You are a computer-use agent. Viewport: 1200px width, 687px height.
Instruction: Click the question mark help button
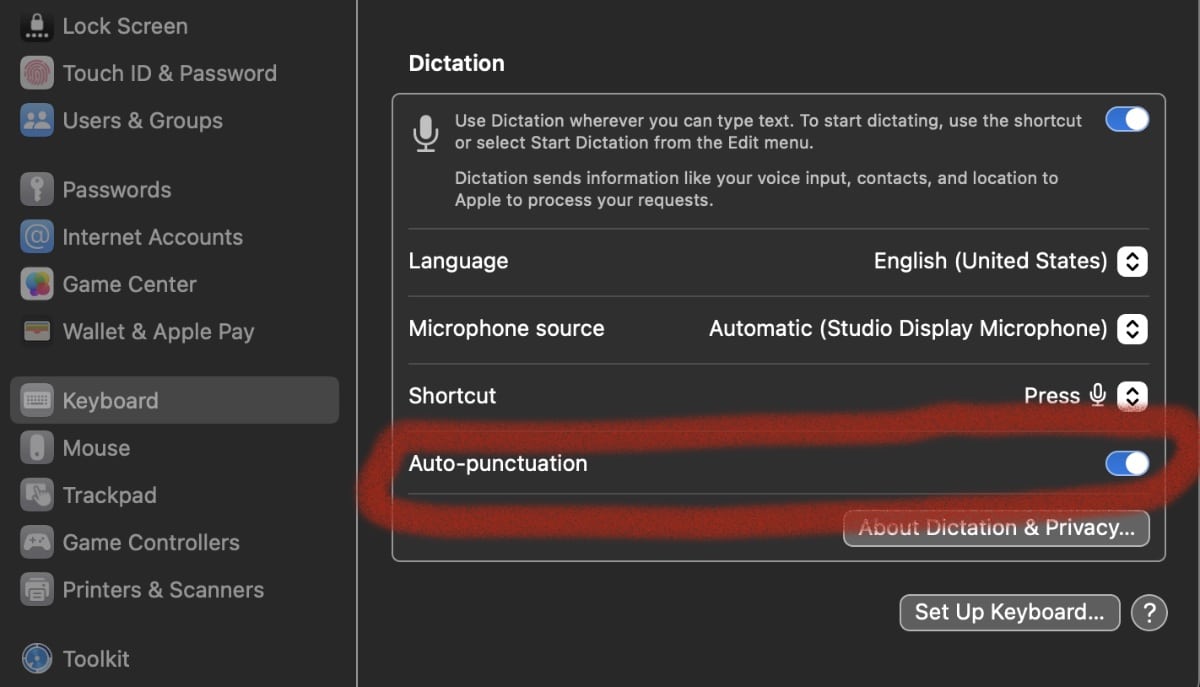tap(1149, 612)
